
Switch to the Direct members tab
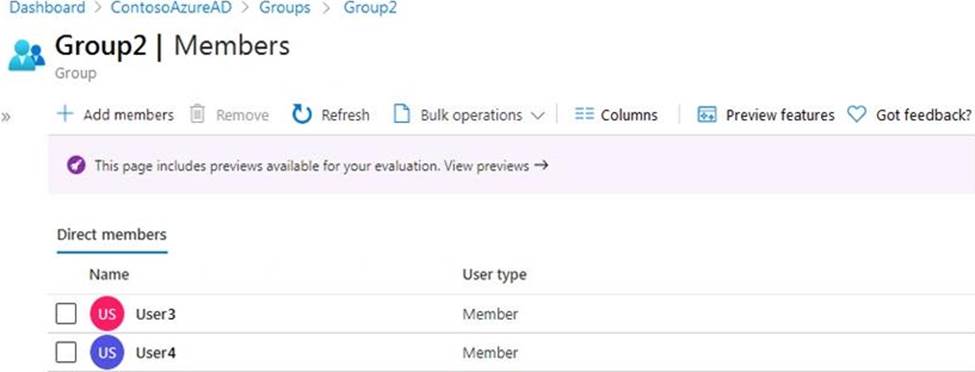[x=112, y=235]
